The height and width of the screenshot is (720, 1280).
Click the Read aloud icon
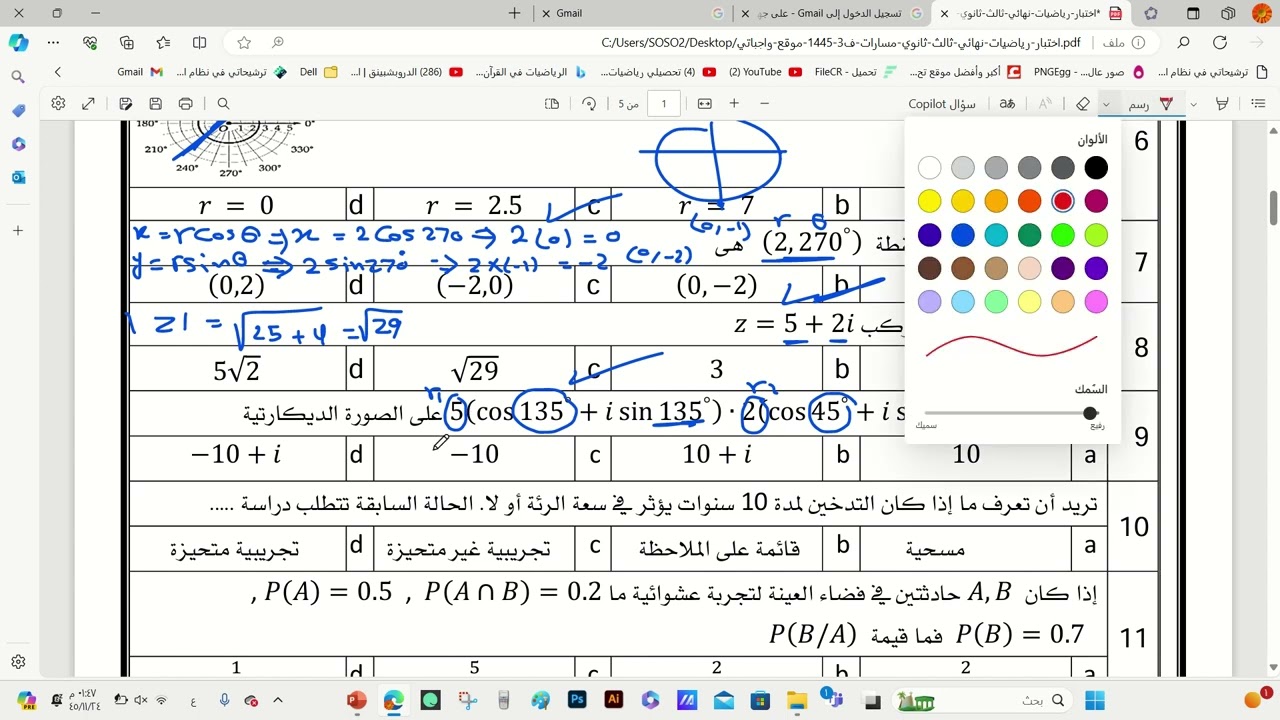tap(1045, 104)
